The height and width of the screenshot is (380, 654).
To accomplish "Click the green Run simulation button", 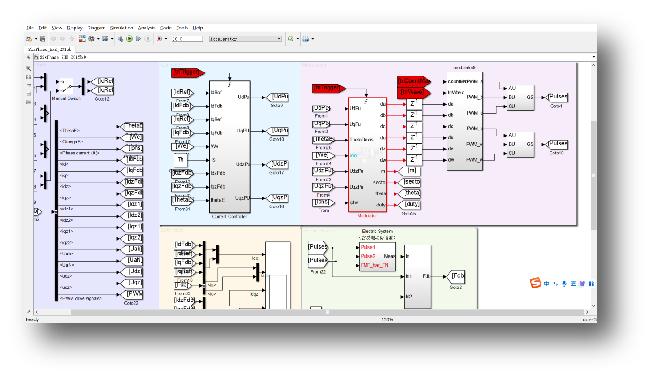I will pyautogui.click(x=129, y=39).
